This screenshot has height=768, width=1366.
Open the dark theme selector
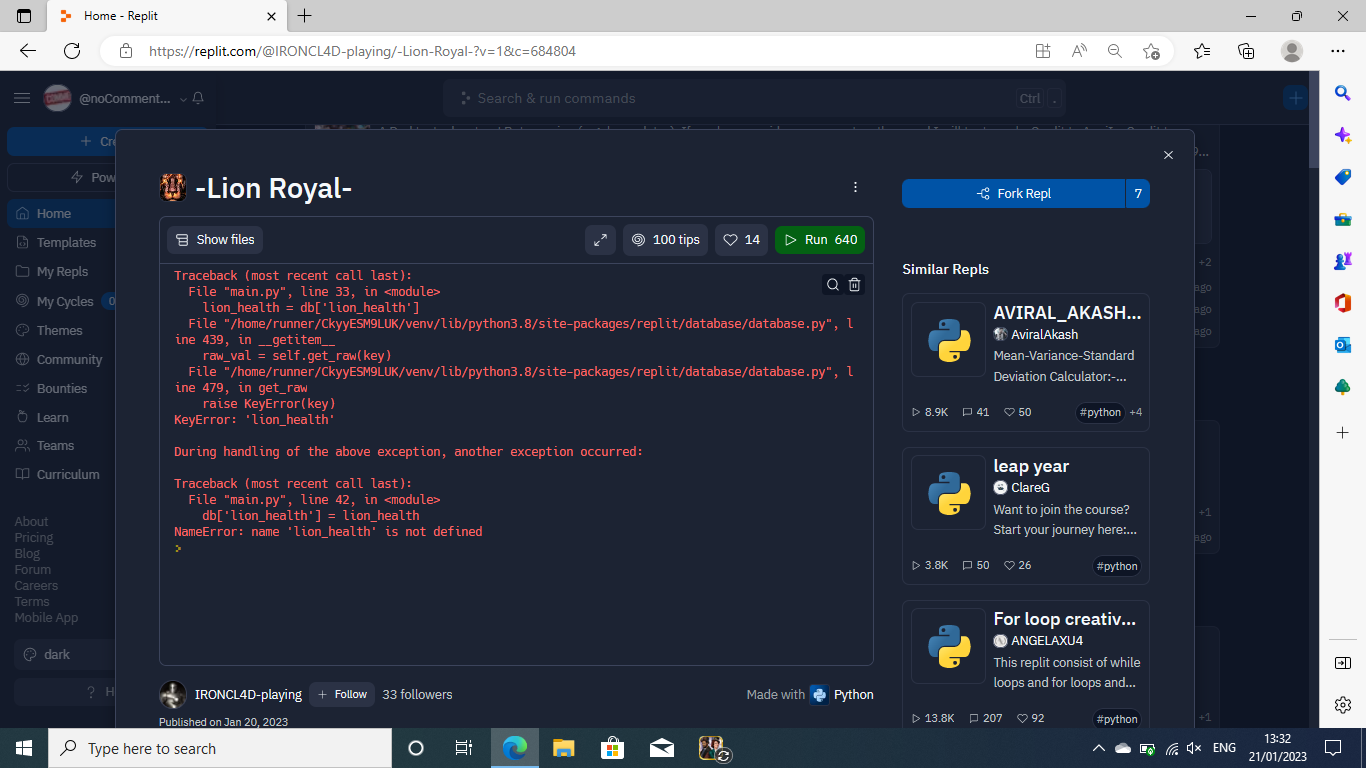click(65, 654)
